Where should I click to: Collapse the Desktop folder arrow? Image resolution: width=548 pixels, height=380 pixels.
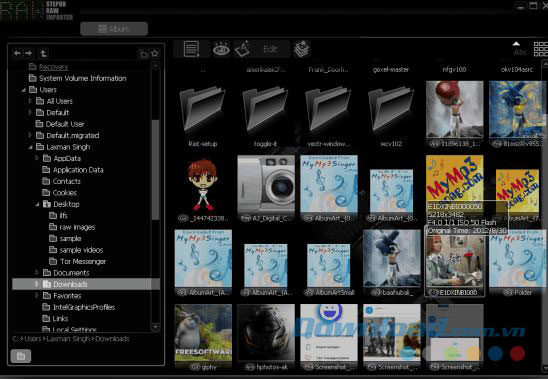(37, 204)
